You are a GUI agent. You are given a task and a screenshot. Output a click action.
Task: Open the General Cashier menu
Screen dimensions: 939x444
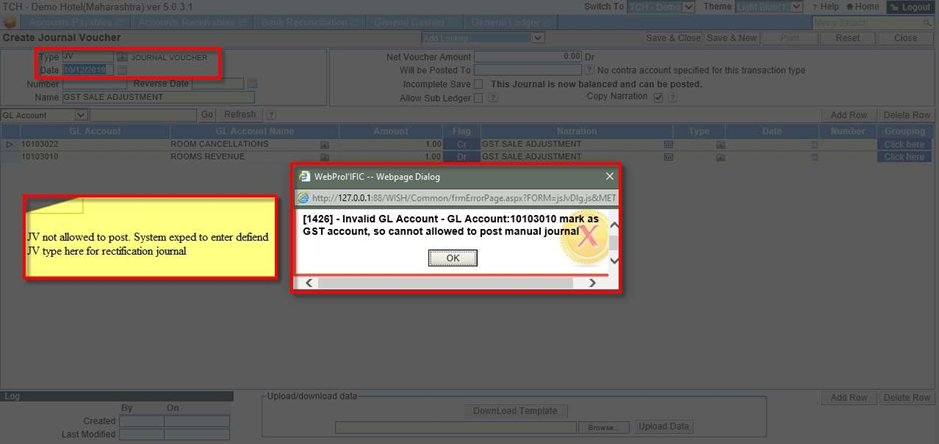[x=415, y=22]
